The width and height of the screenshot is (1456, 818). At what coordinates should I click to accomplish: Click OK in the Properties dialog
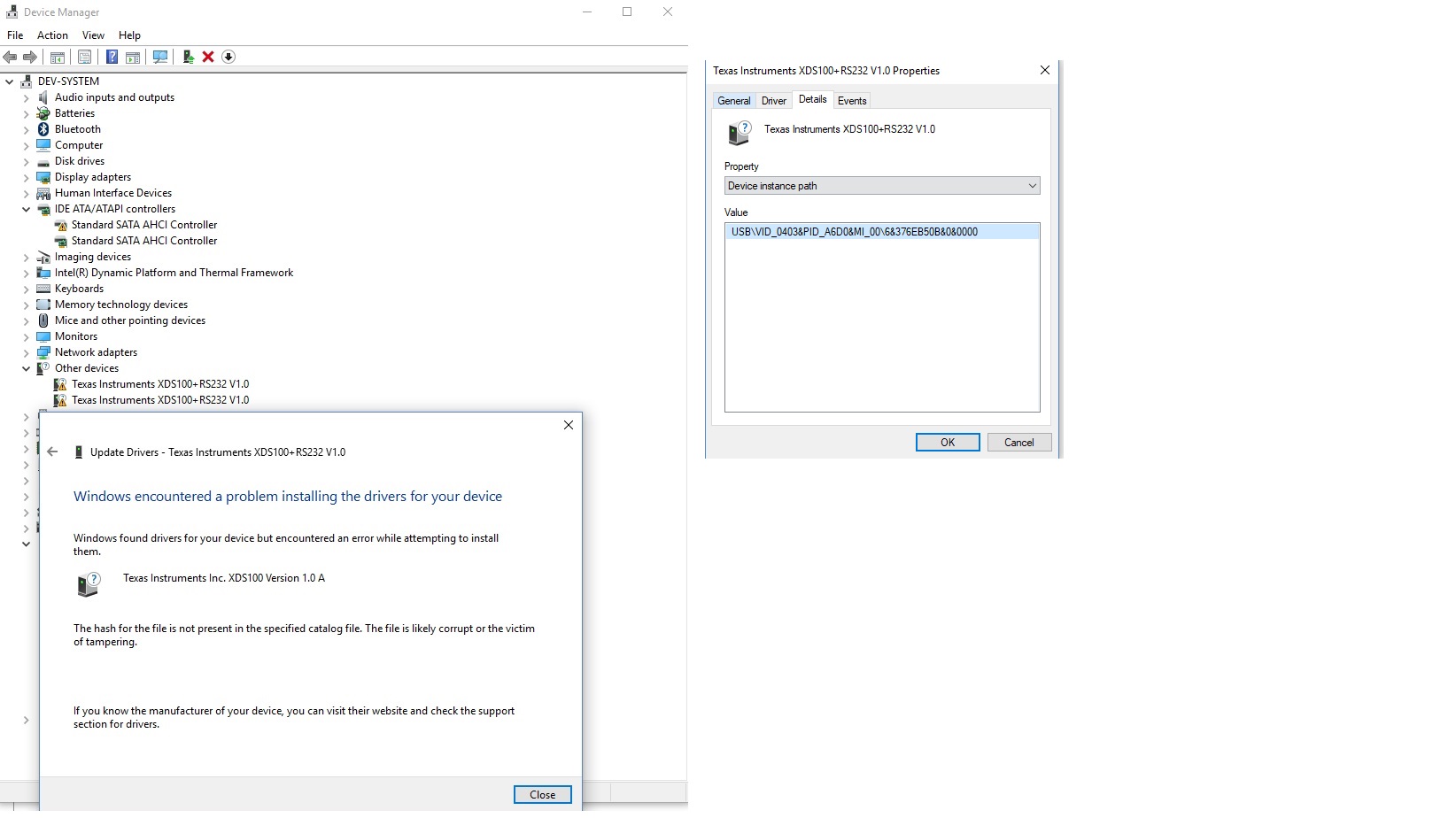(948, 443)
